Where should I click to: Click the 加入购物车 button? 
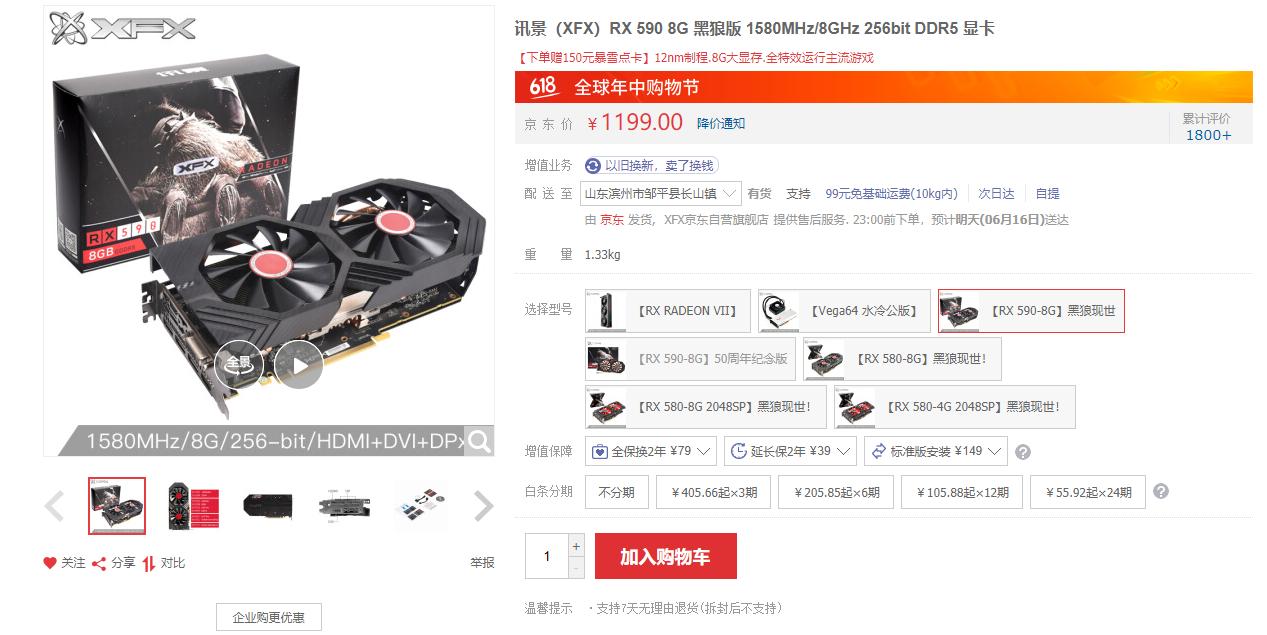point(666,556)
